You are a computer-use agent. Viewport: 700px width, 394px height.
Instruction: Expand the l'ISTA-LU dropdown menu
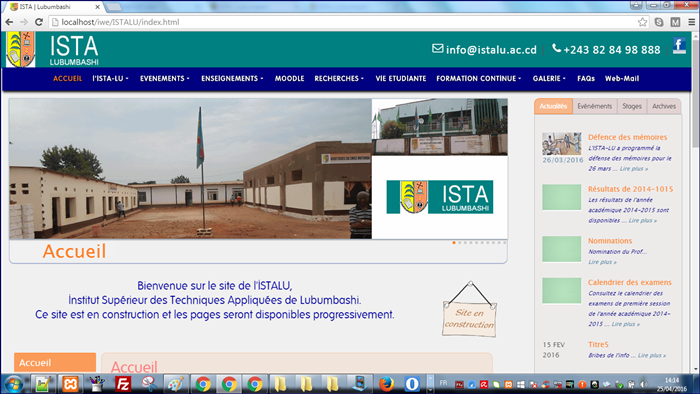click(x=110, y=79)
